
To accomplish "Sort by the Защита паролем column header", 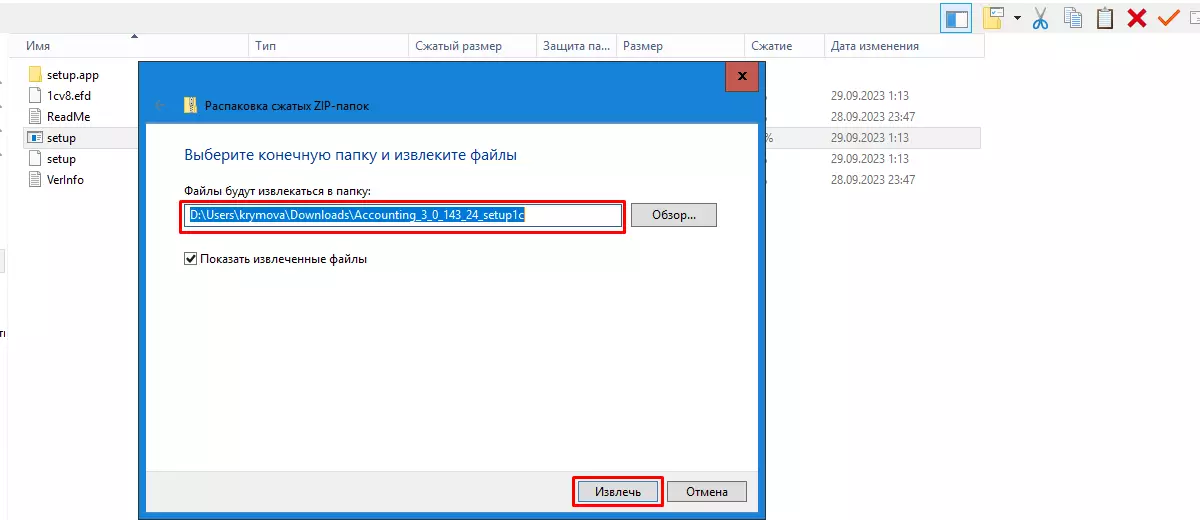I will 576,46.
